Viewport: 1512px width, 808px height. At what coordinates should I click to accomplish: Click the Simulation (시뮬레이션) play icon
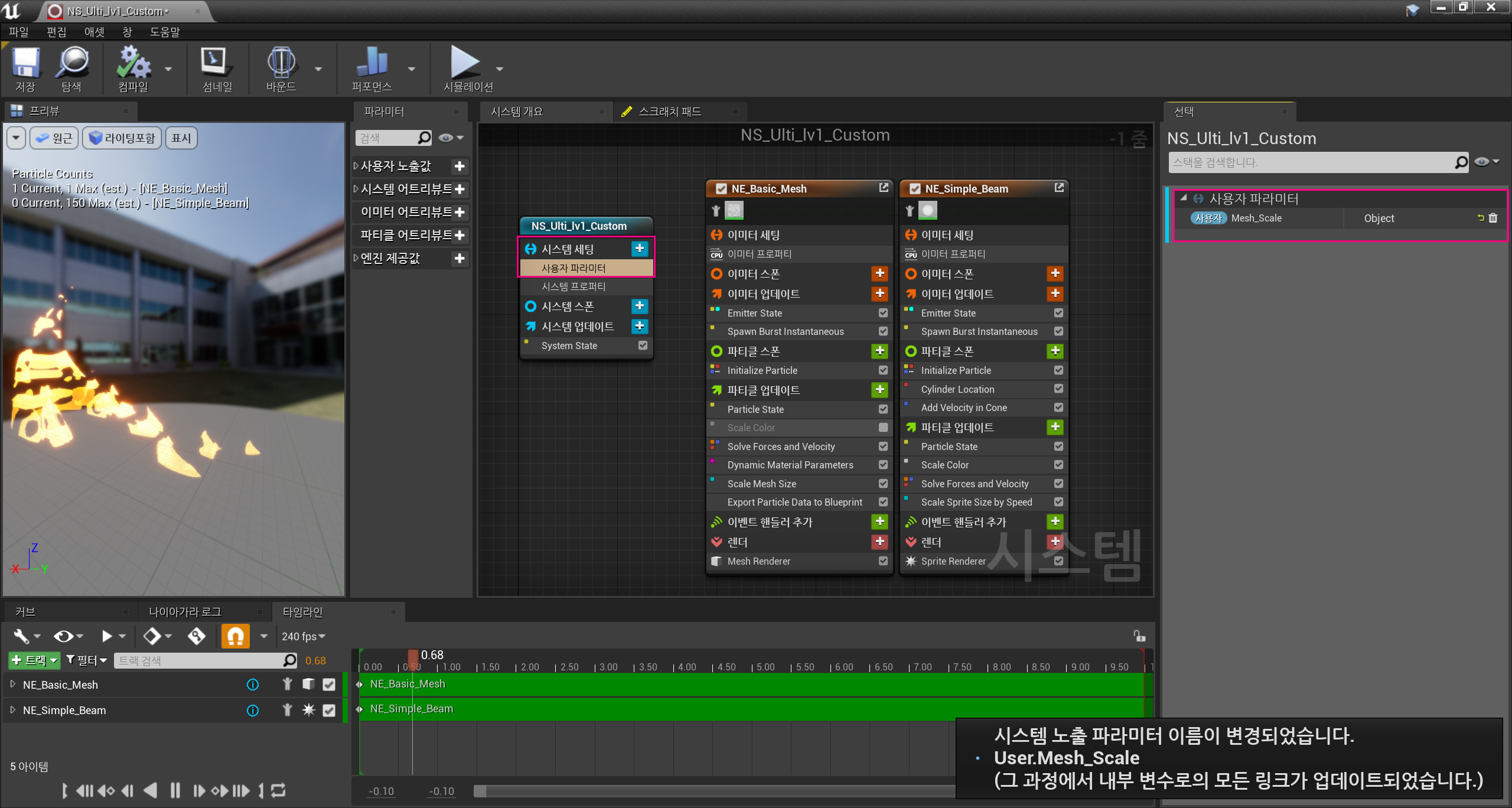click(466, 63)
